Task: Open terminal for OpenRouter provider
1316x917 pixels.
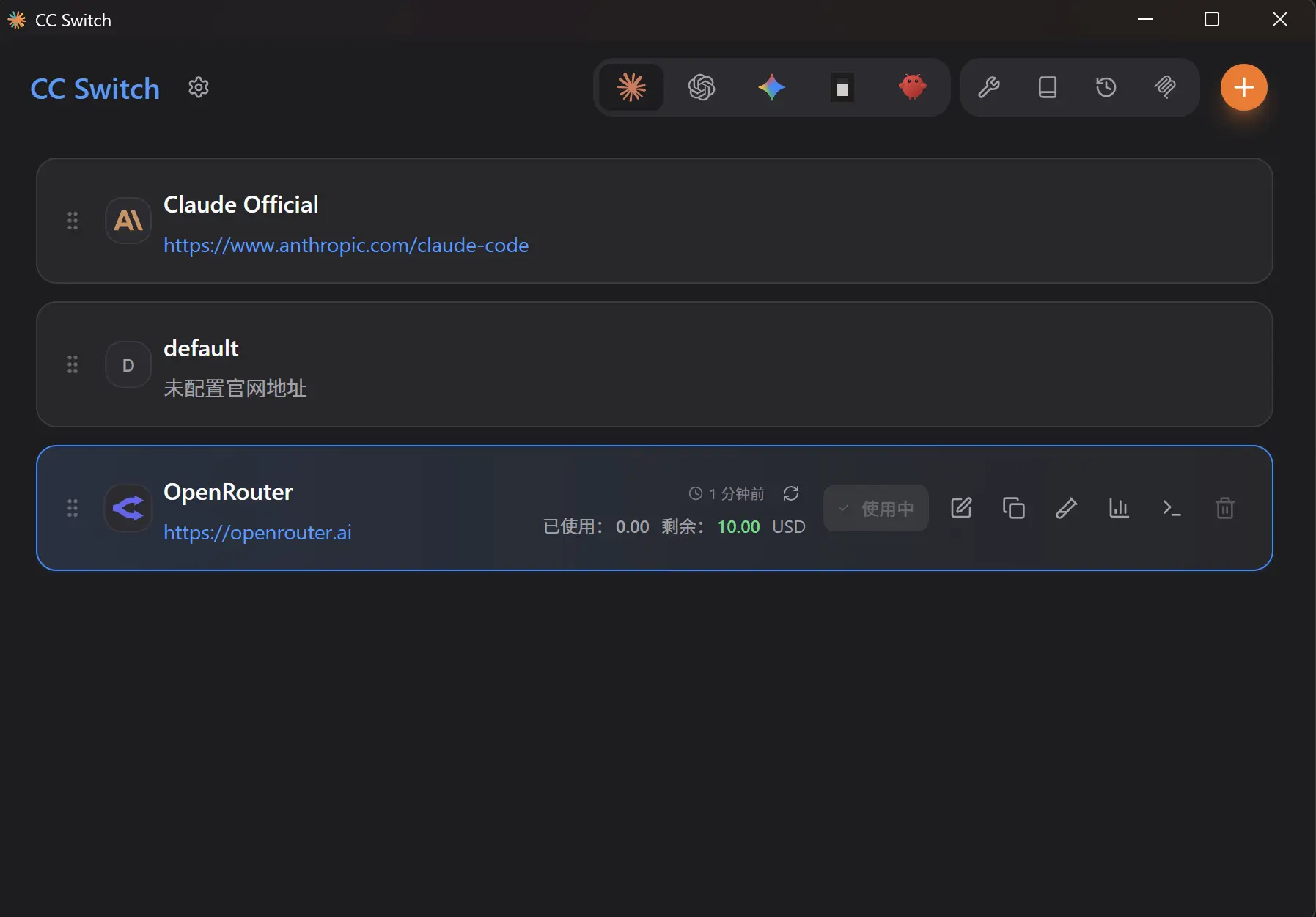Action: point(1172,508)
